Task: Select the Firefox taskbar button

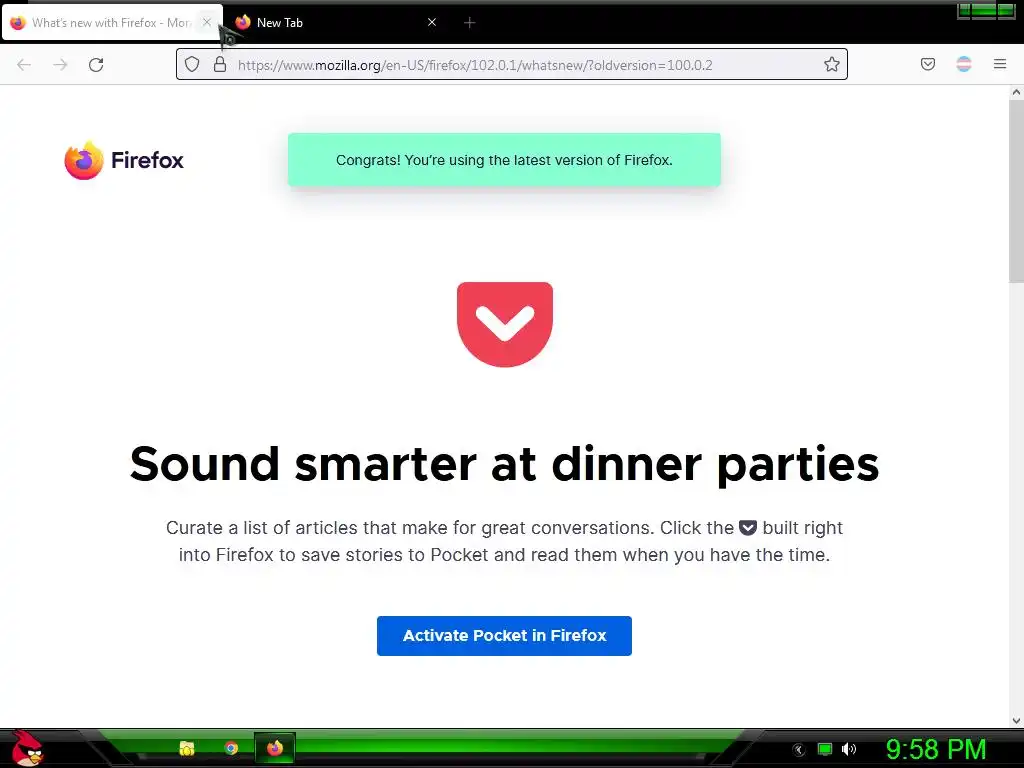Action: (x=275, y=748)
